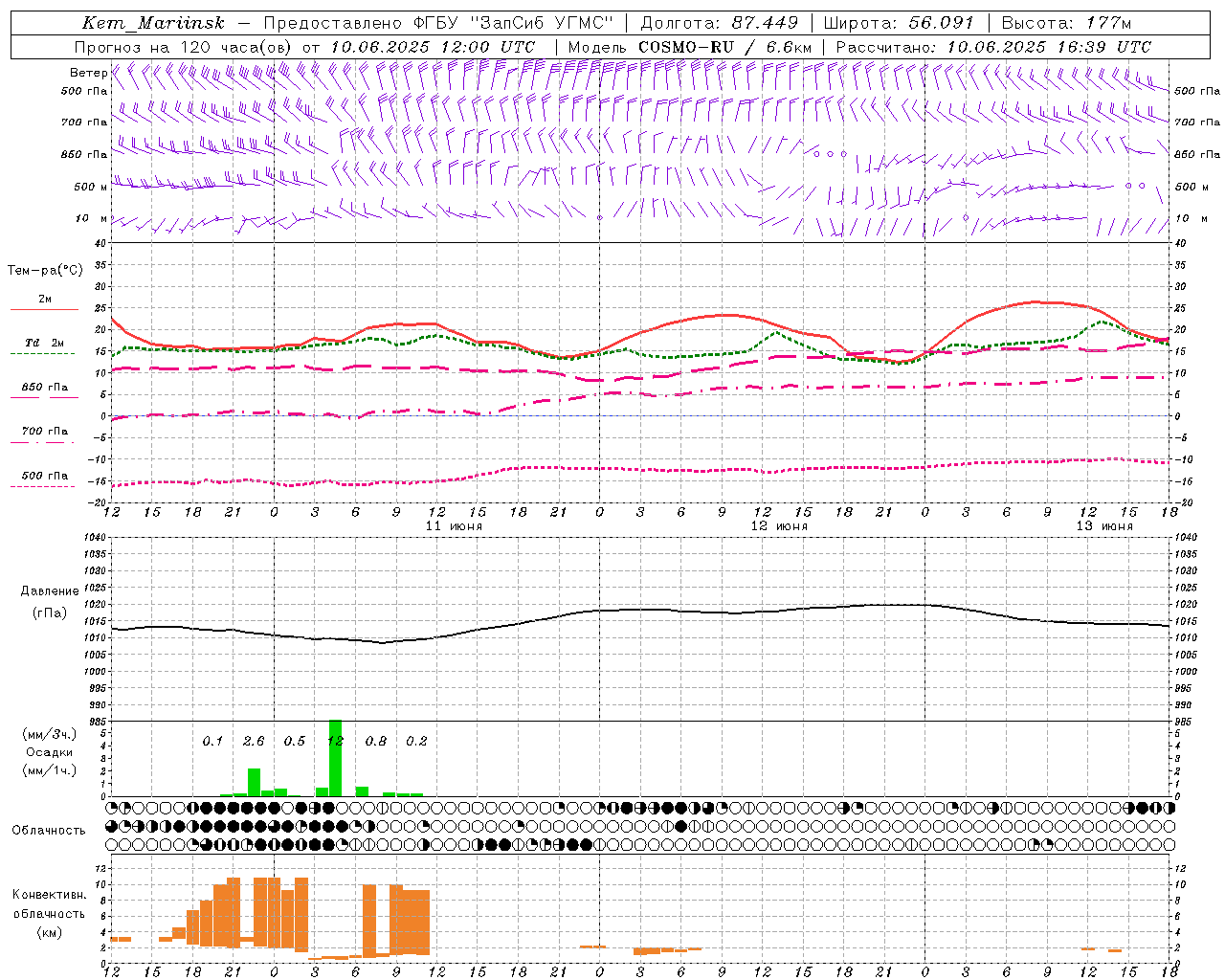Click the Ветер wind panel label

(88, 73)
